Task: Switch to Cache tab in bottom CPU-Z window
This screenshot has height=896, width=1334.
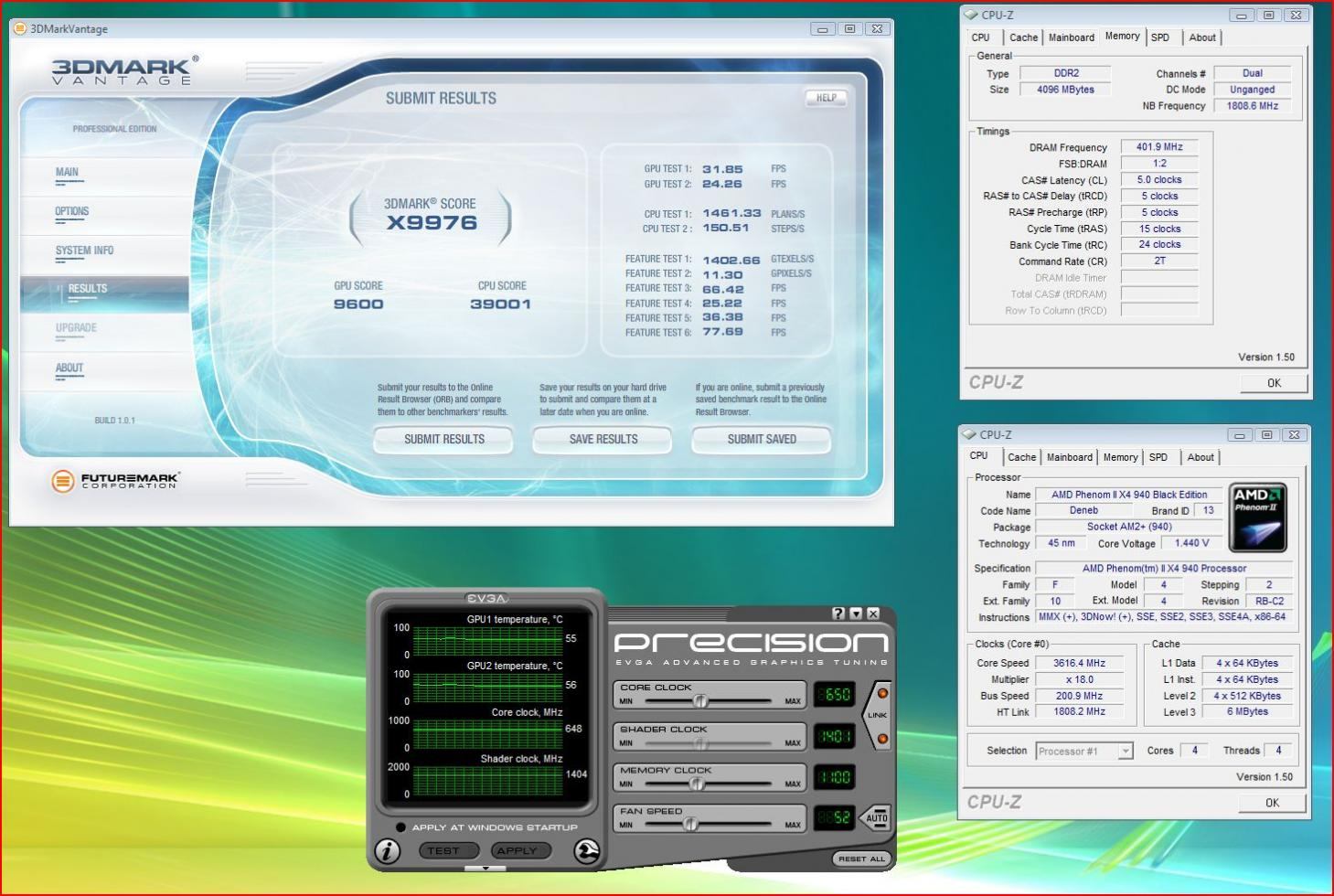Action: pyautogui.click(x=1021, y=457)
